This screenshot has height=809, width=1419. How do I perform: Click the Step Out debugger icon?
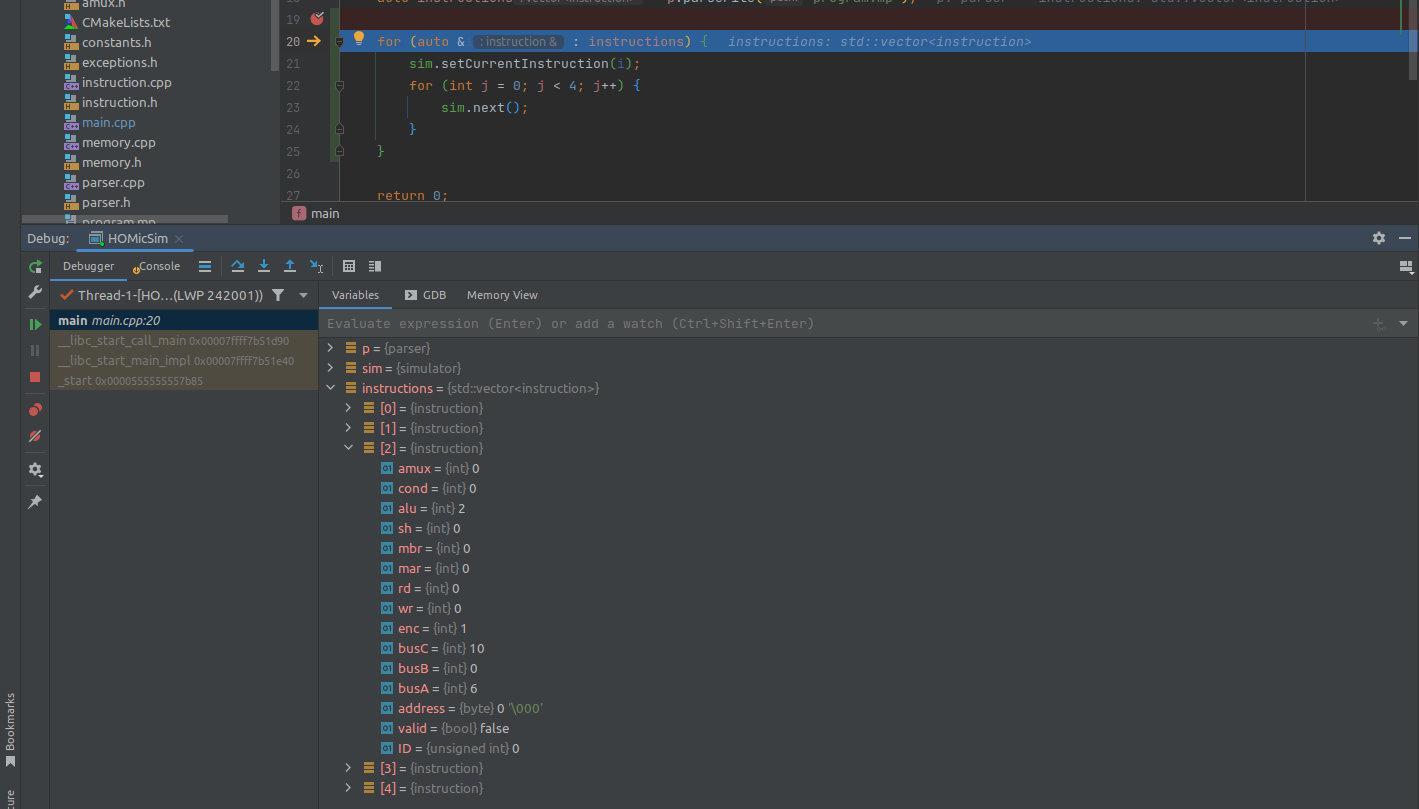tap(290, 266)
